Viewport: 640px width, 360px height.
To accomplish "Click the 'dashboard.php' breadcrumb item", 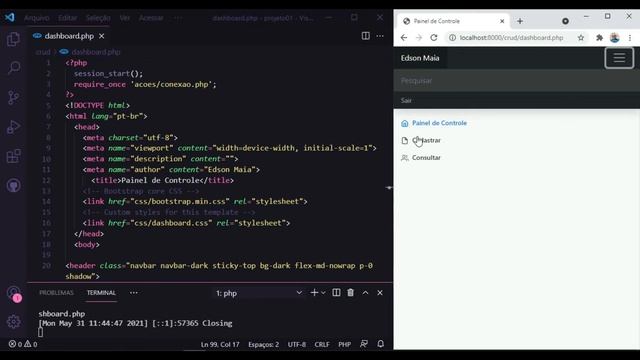I will tap(91, 52).
